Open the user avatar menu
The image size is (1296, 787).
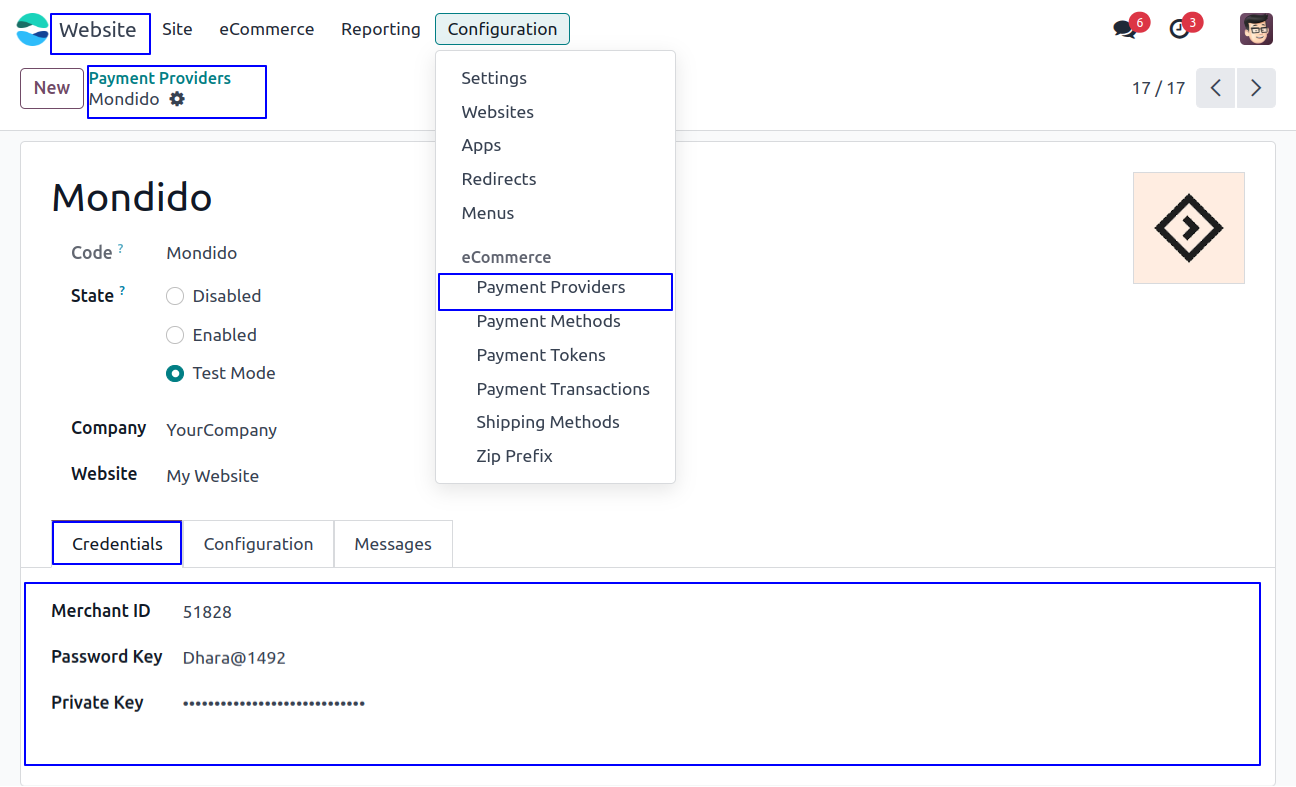pos(1256,29)
